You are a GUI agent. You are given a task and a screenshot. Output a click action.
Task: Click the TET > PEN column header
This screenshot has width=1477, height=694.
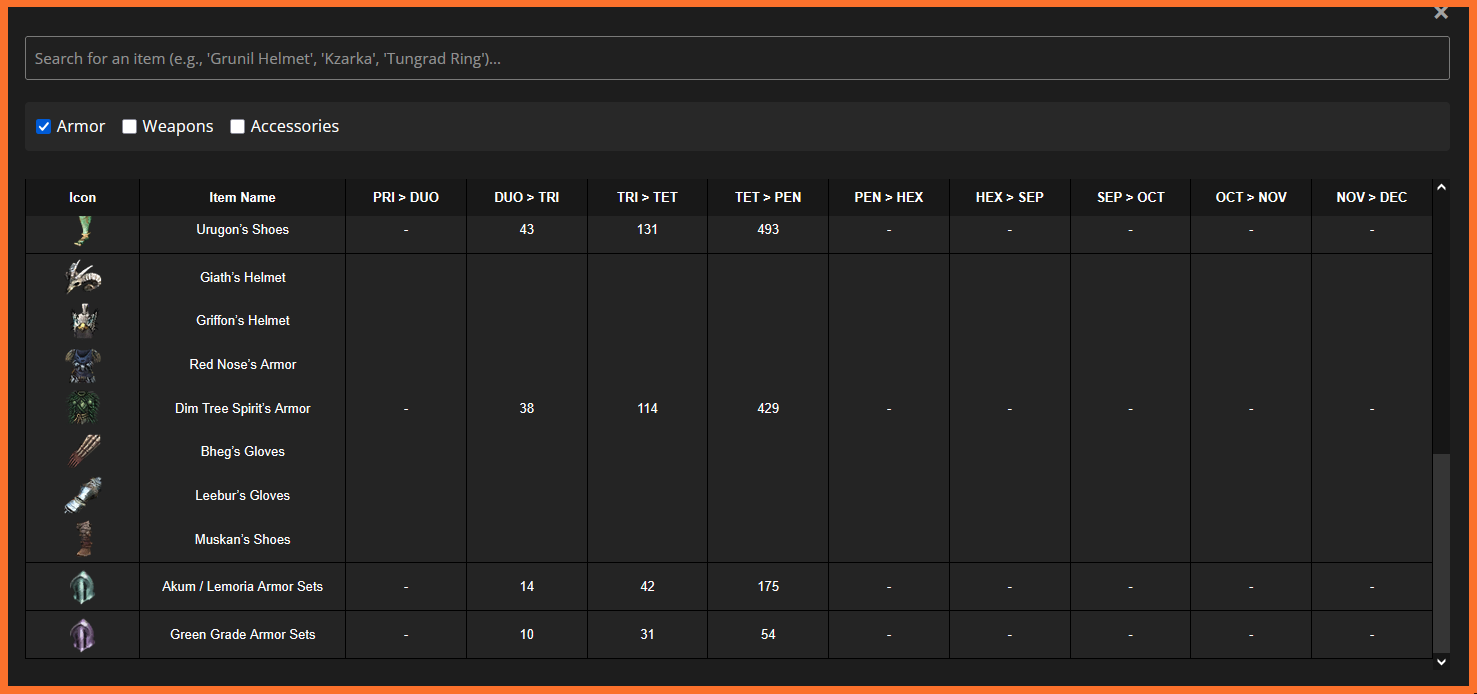[x=768, y=197]
